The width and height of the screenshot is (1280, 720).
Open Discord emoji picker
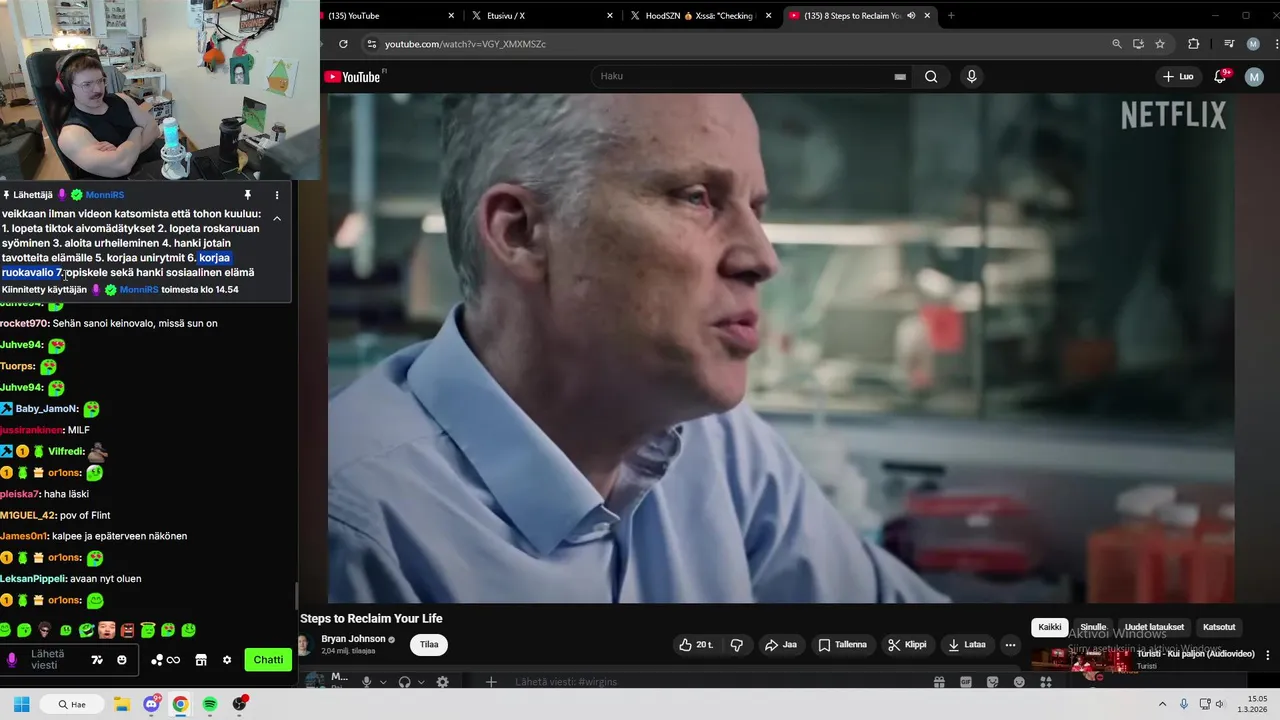tap(1019, 682)
